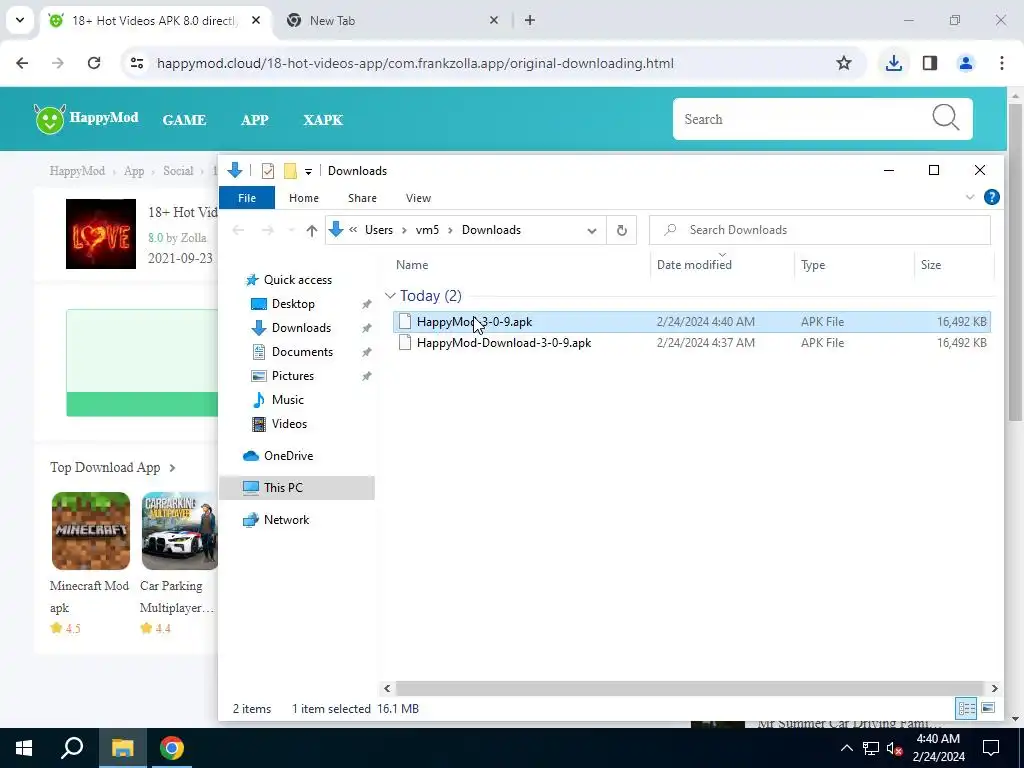Image resolution: width=1024 pixels, height=768 pixels.
Task: Select Videos in navigation pane
Action: (289, 424)
